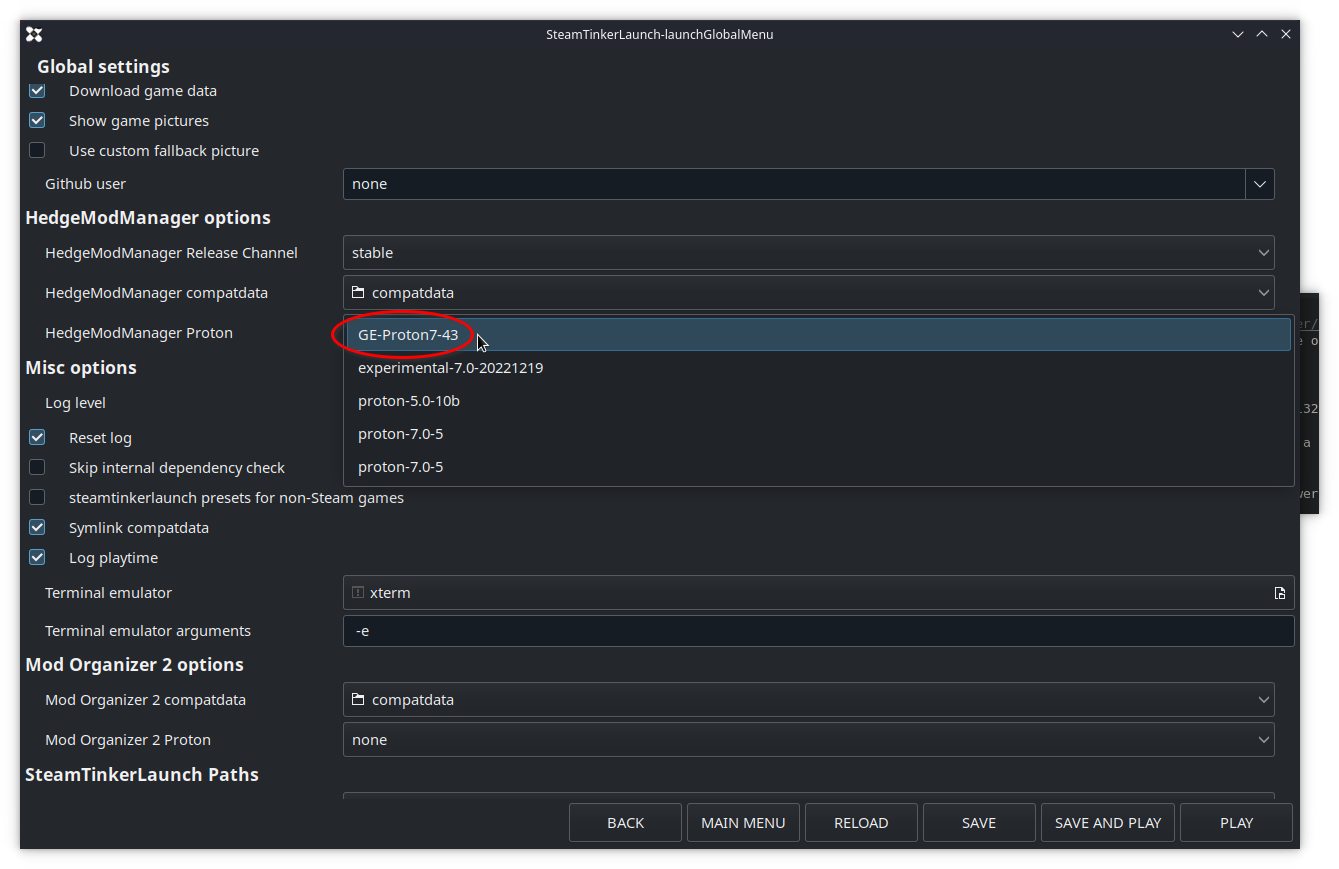
Task: Focus the Github user text field
Action: pos(794,184)
